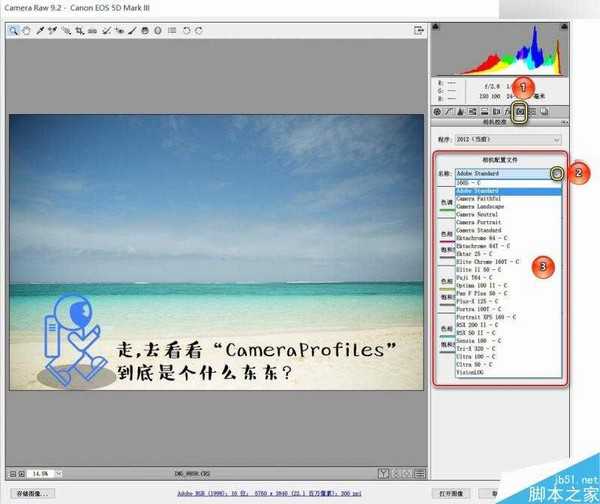Select the Hand tool
600x504 pixels.
(x=26, y=31)
